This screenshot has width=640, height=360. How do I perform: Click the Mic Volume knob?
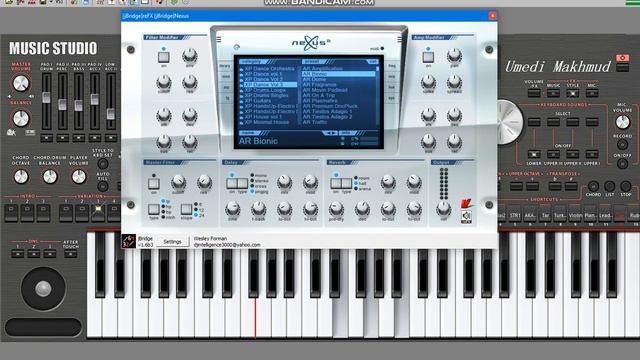[x=622, y=122]
